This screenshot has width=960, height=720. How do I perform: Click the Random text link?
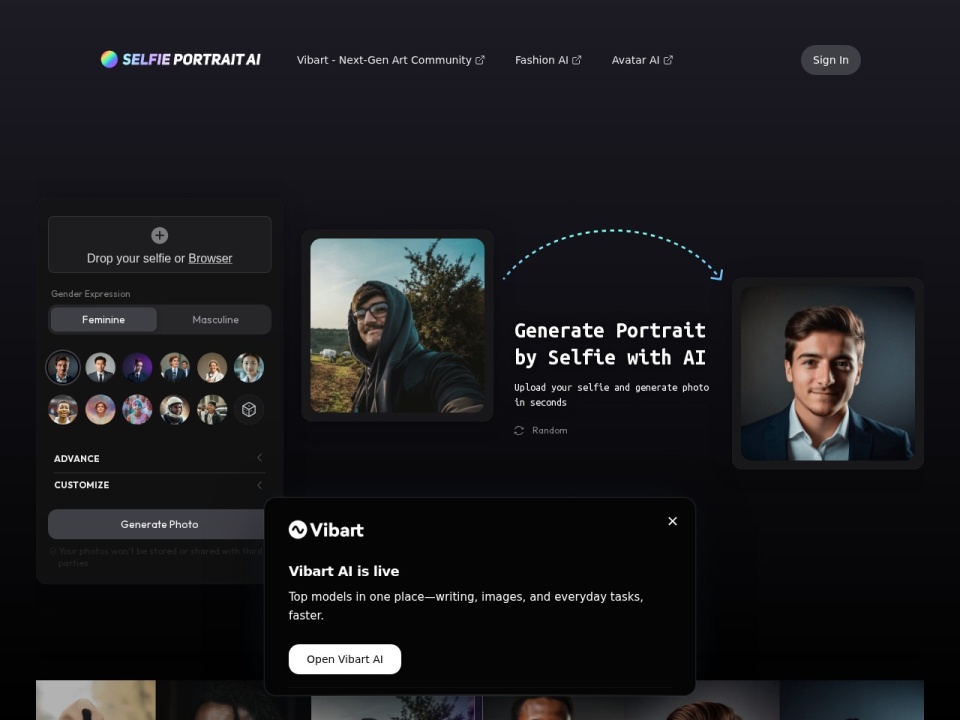[550, 430]
